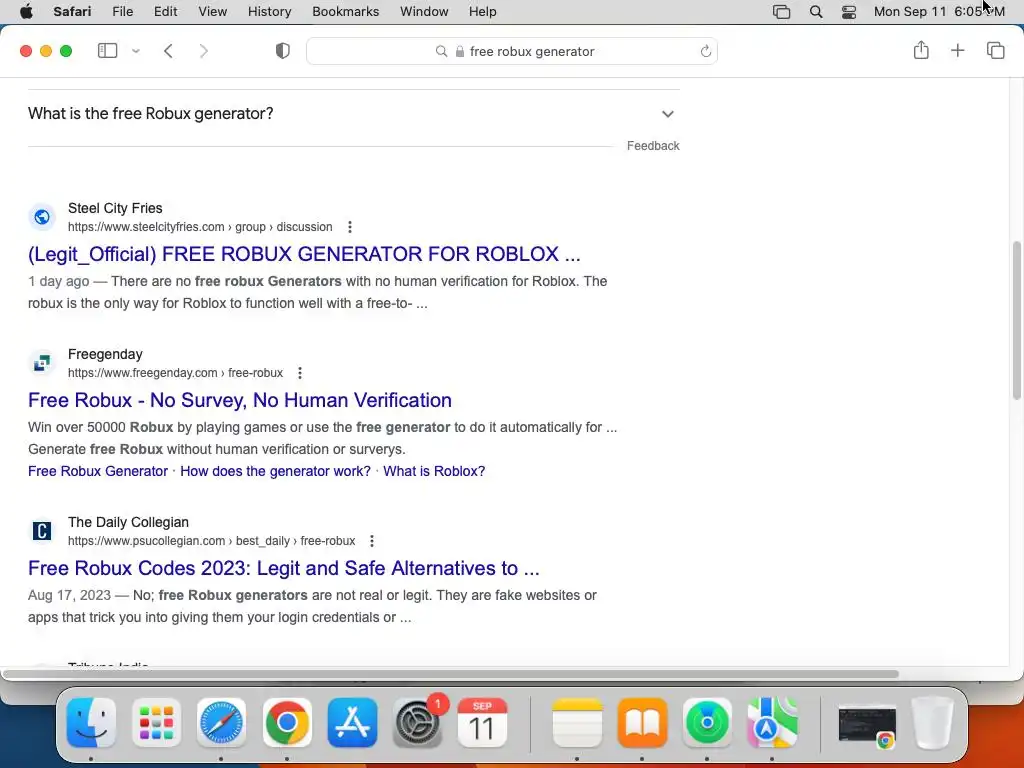This screenshot has height=768, width=1024.
Task: Open the Edit menu
Action: point(165,11)
